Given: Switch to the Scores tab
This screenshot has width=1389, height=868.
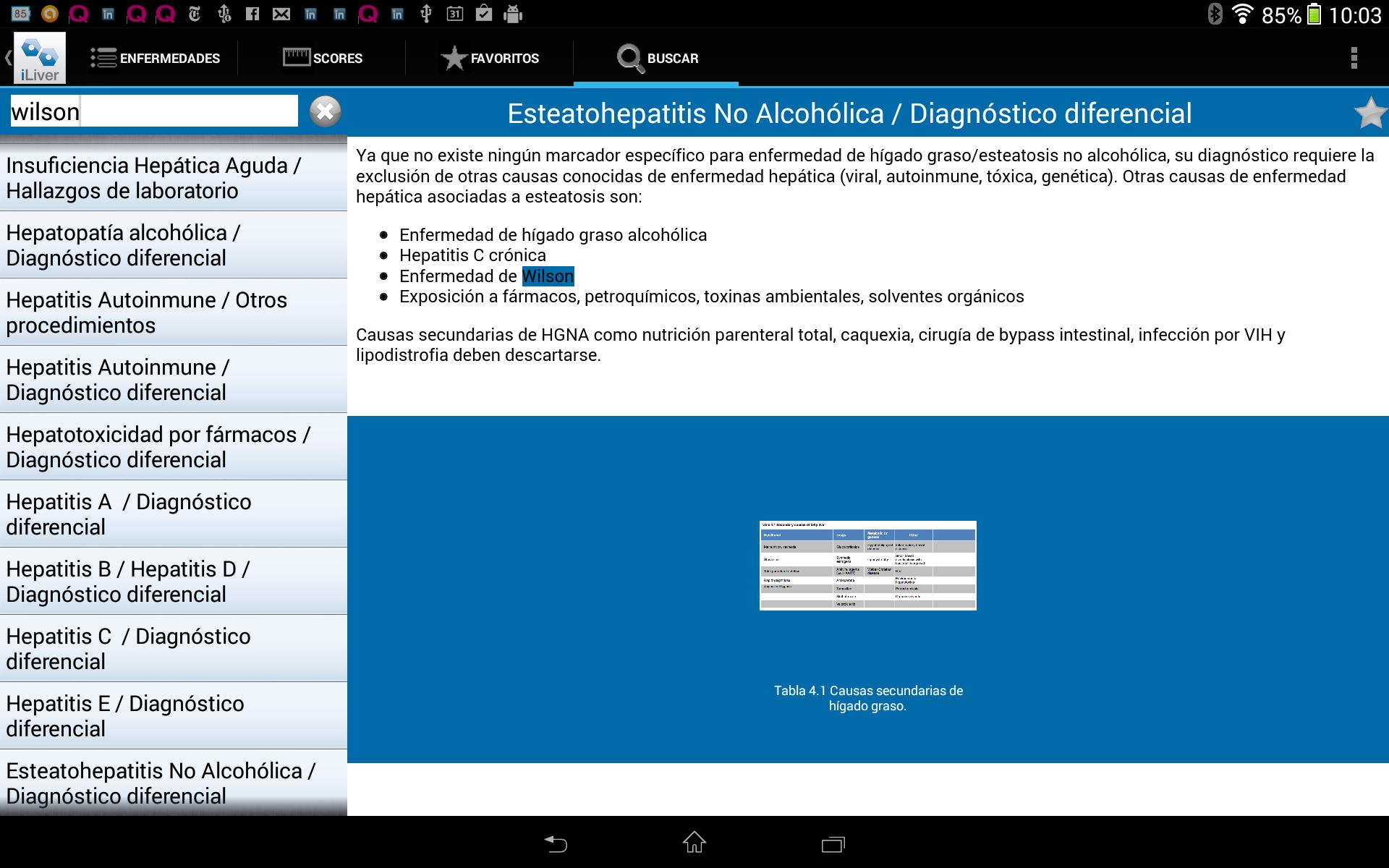Looking at the screenshot, I should pyautogui.click(x=323, y=59).
